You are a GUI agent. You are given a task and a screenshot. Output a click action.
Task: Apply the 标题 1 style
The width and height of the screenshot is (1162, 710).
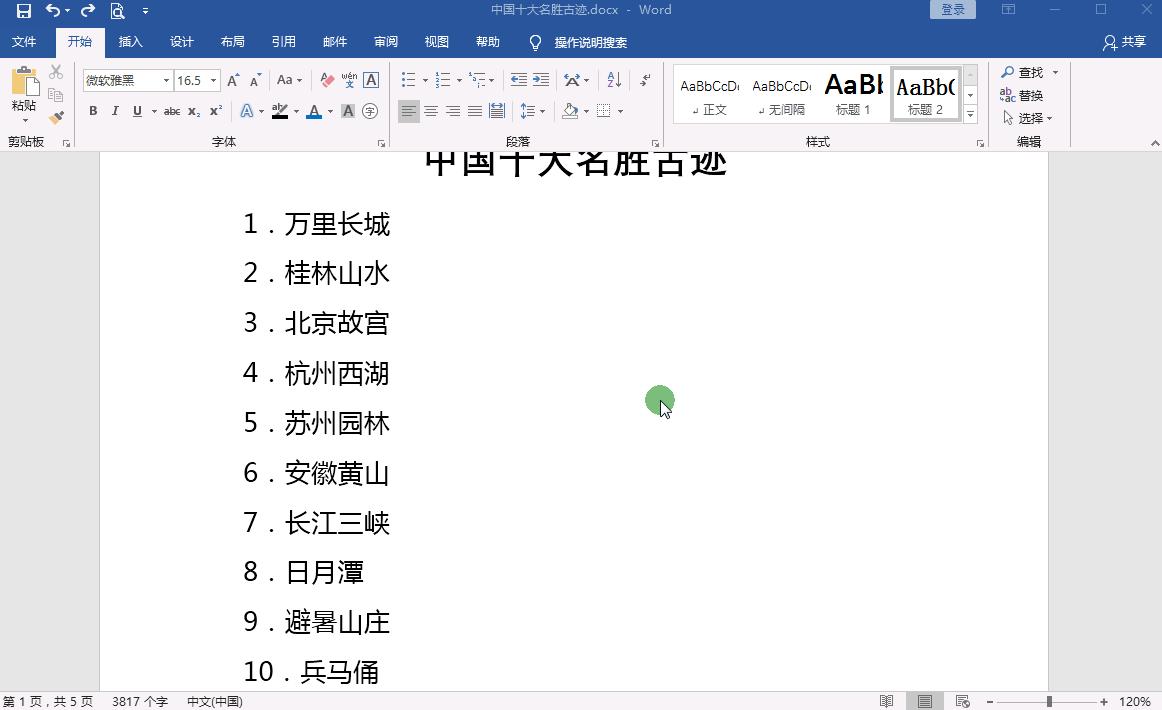[x=852, y=93]
